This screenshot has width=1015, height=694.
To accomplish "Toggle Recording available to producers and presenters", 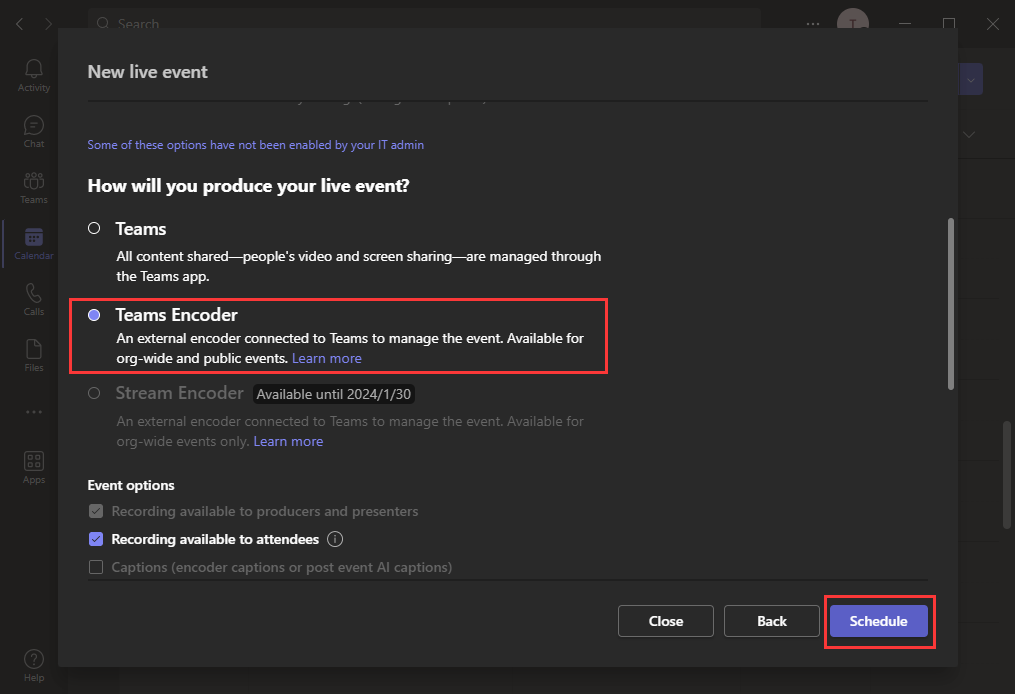I will [96, 511].
